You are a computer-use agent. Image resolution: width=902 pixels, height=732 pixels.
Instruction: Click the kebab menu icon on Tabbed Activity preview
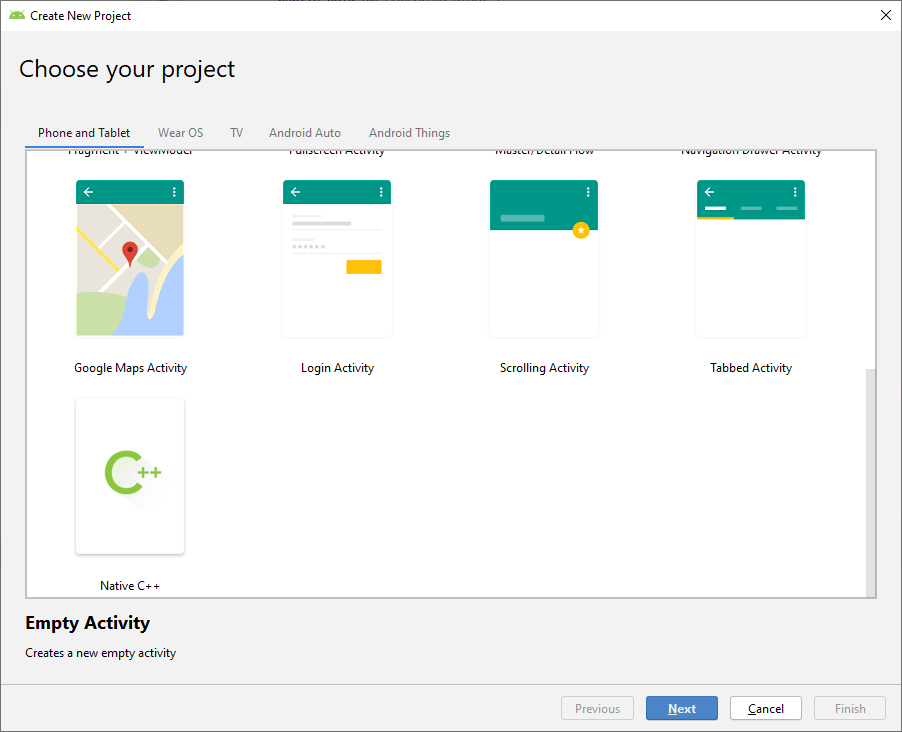click(x=795, y=191)
